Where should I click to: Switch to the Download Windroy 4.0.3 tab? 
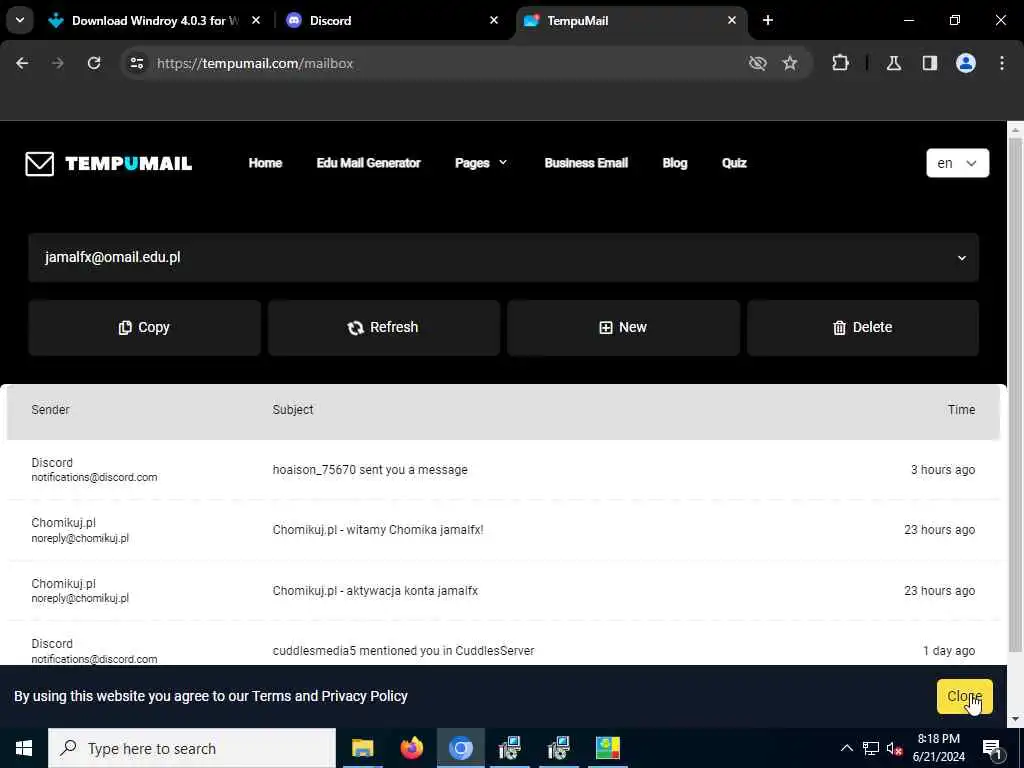155,20
